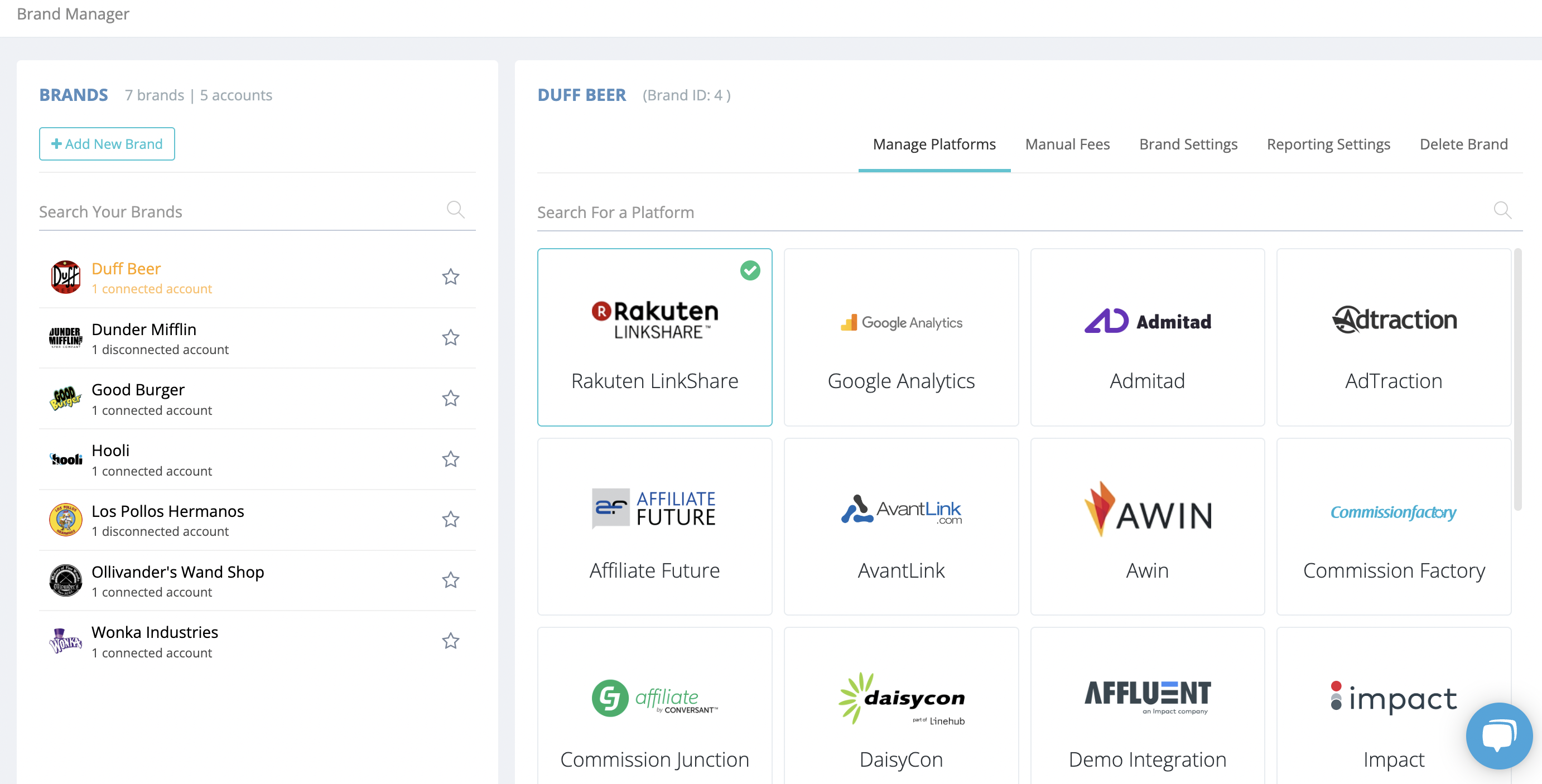Screen dimensions: 1542x784
Task: Click the Brand Manager page title
Action: (73, 14)
